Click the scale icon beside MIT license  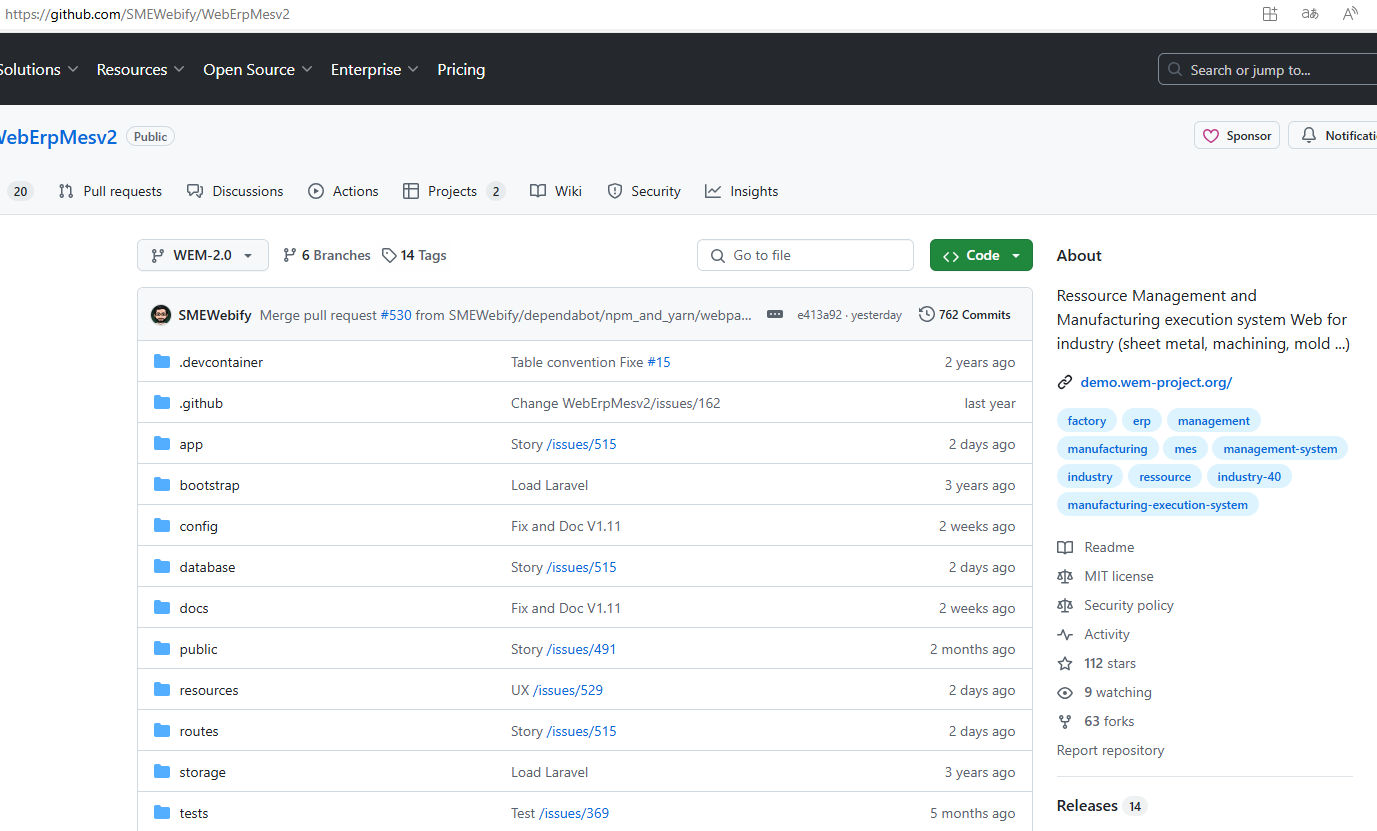[1065, 576]
